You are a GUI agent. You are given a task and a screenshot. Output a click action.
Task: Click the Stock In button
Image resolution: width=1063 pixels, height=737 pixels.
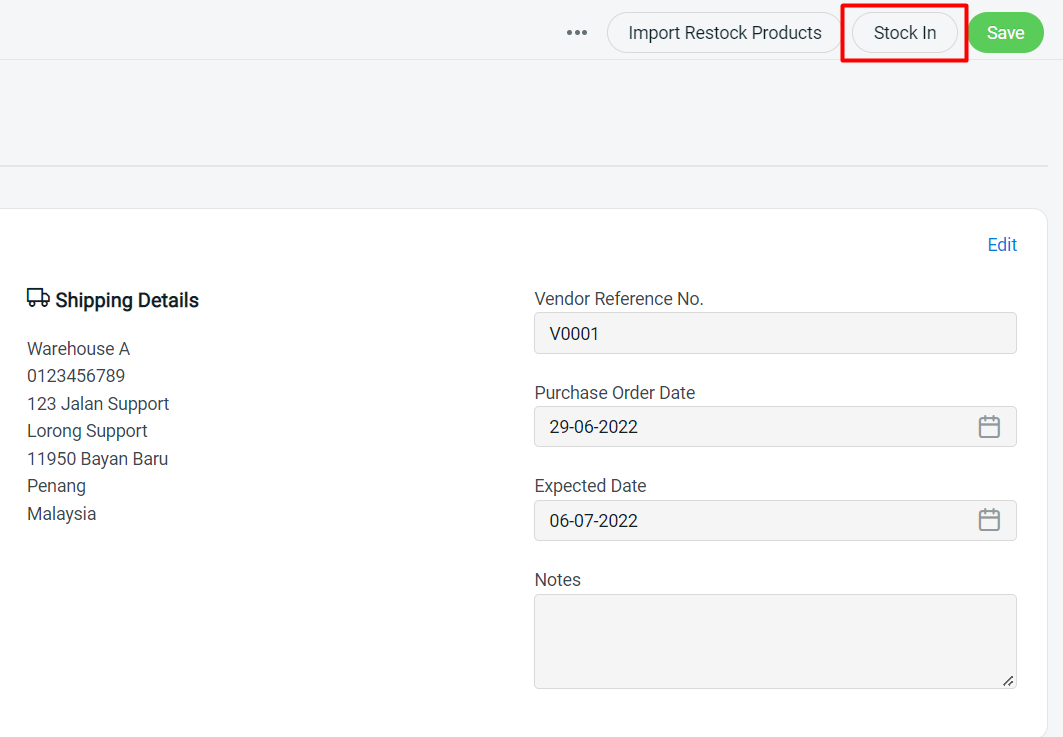pyautogui.click(x=904, y=32)
